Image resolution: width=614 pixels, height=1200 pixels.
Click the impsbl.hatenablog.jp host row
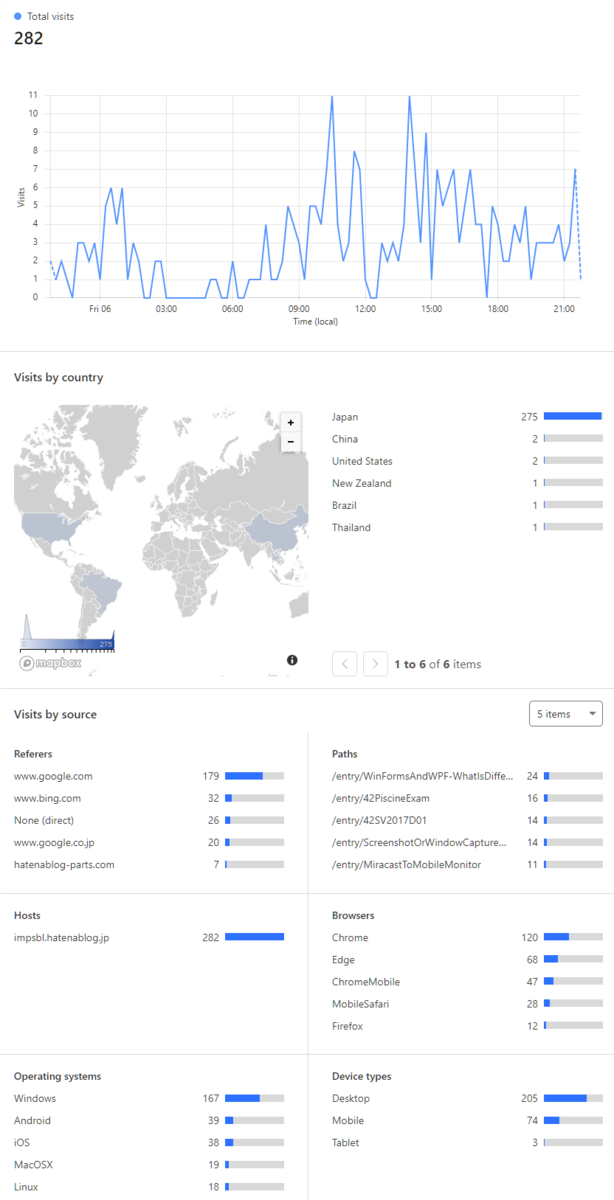pyautogui.click(x=149, y=937)
